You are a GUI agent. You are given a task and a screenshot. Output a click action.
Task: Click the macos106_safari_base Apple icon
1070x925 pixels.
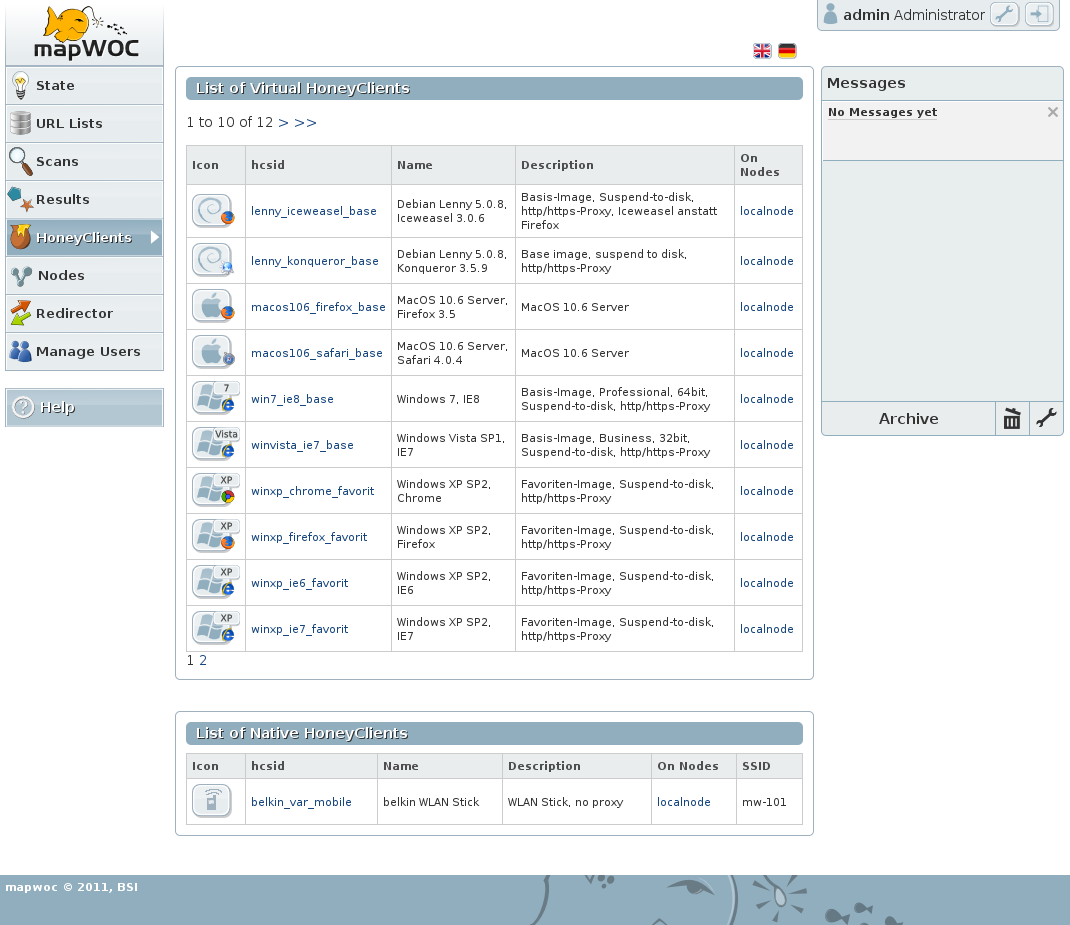[x=212, y=353]
